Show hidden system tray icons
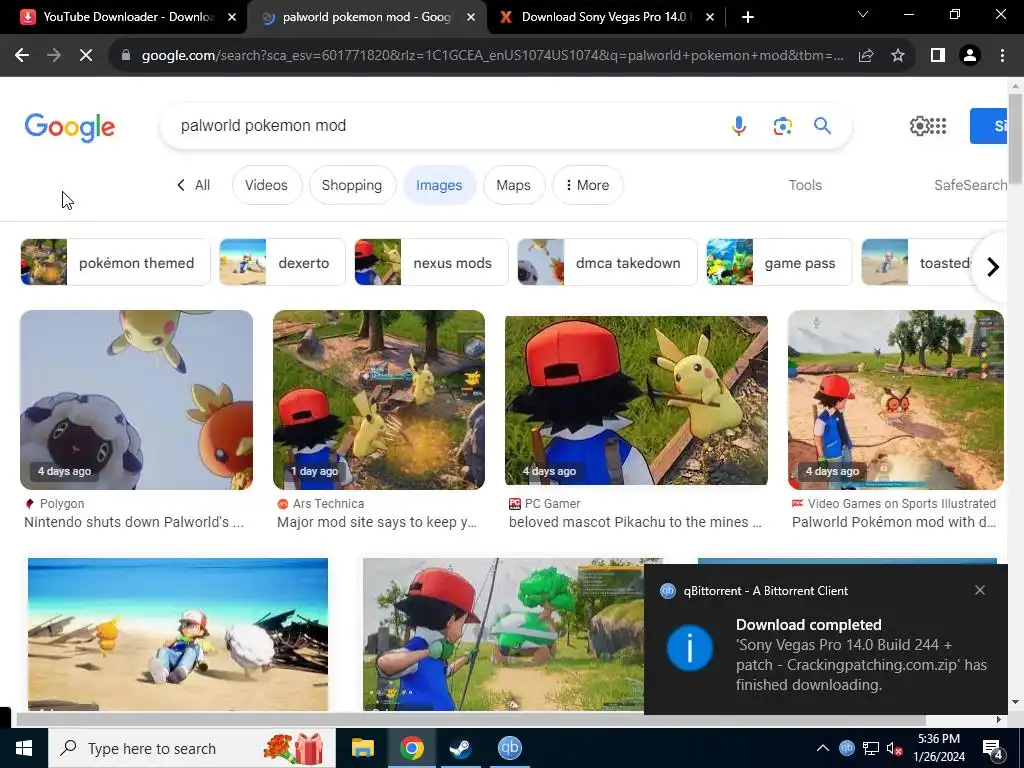Image resolution: width=1024 pixels, height=768 pixels. (x=823, y=748)
